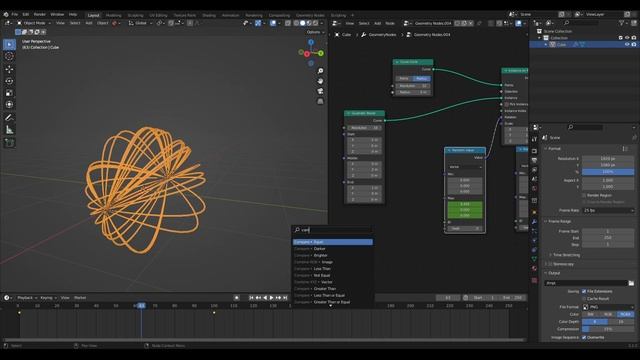Open the Modifiers wrench properties tab
Screen dimensions: 640x360
534,222
